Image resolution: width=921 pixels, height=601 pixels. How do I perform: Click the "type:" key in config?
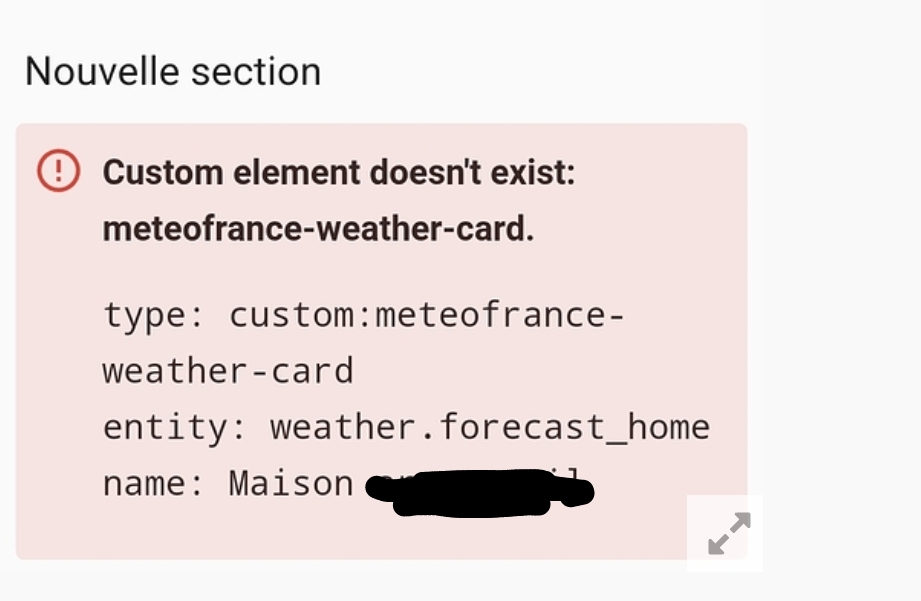[x=152, y=316]
